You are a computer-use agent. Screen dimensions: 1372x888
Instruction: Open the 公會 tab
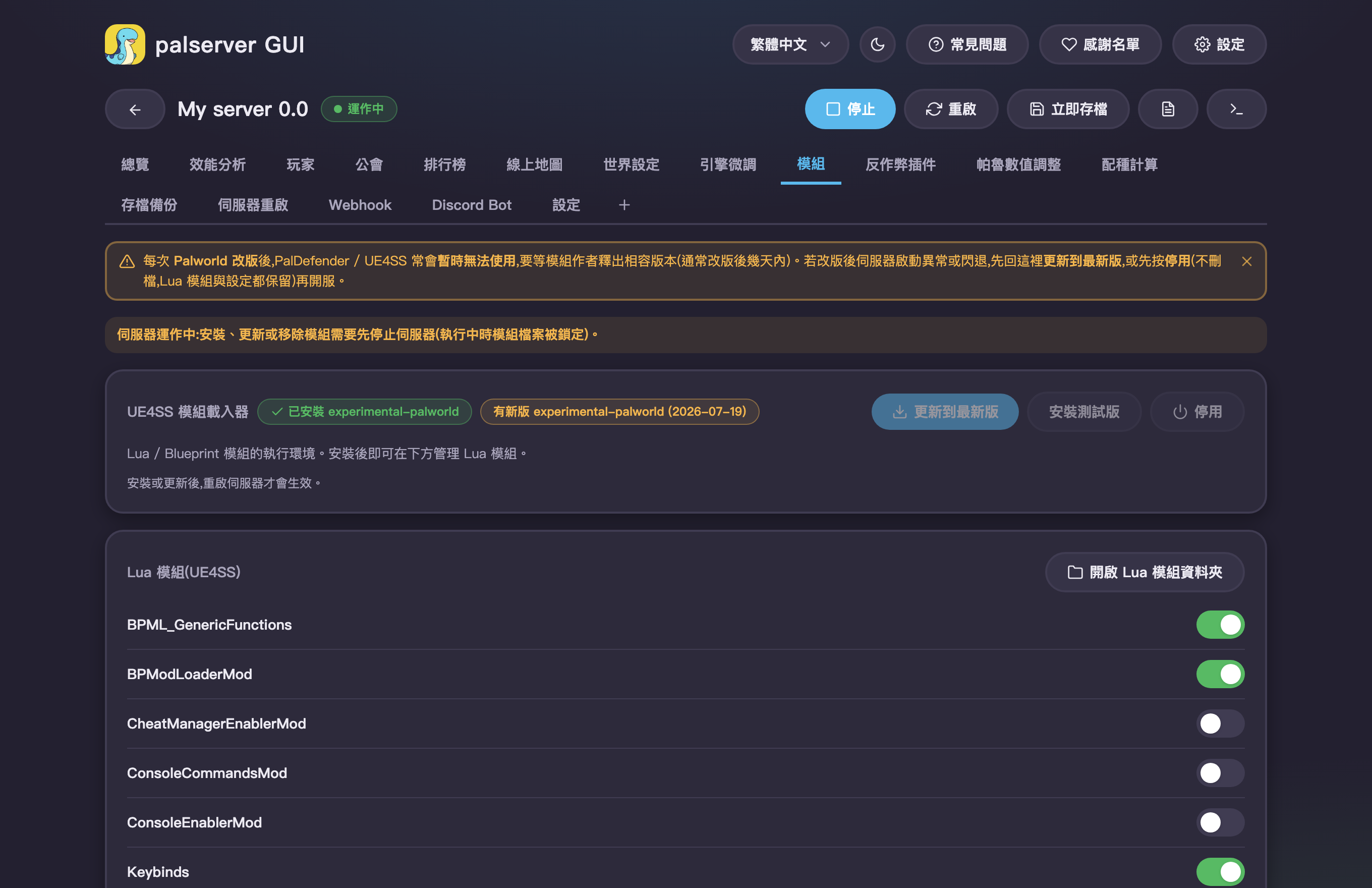369,164
